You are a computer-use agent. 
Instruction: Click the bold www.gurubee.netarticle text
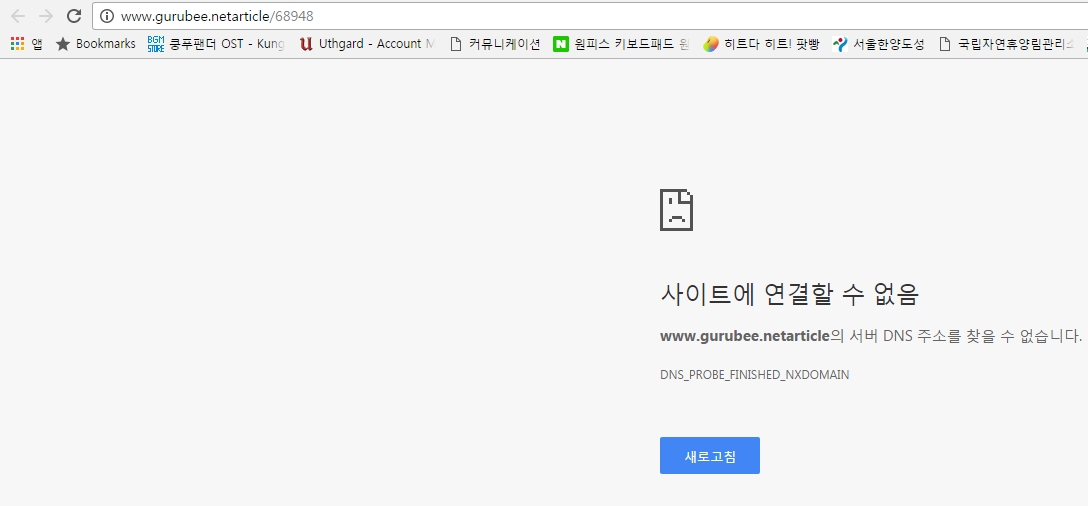[x=745, y=336]
